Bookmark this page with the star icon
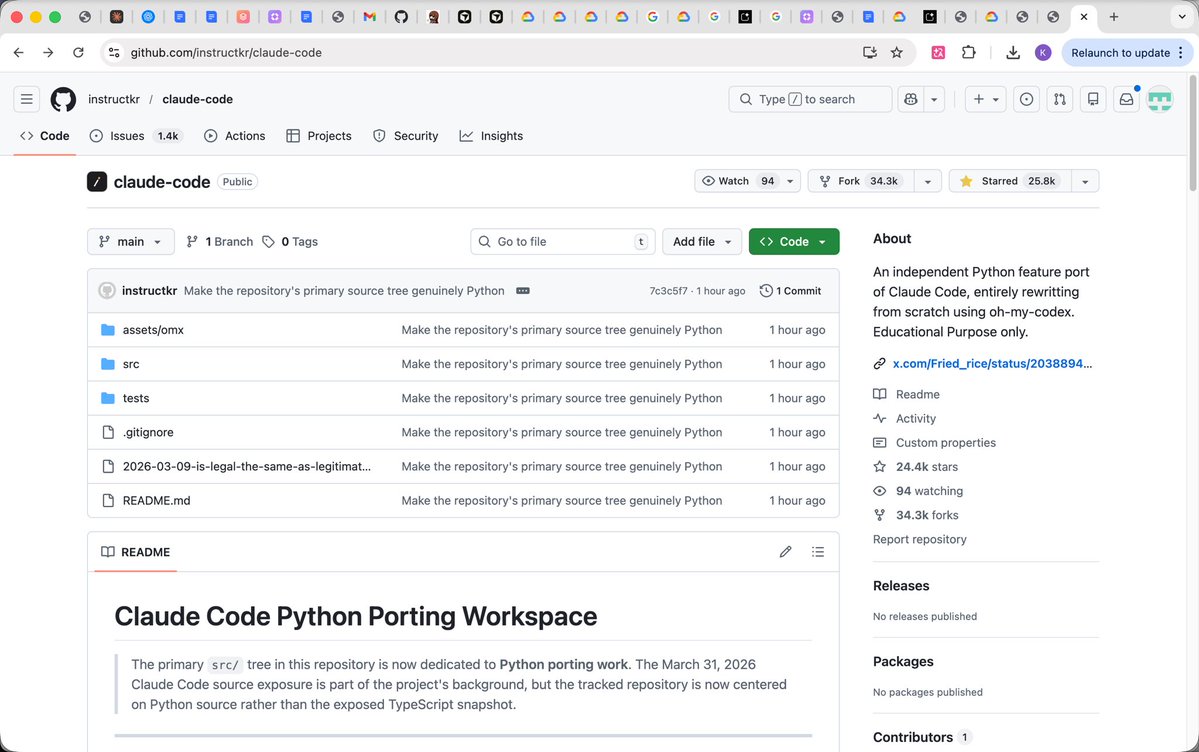The height and width of the screenshot is (752, 1199). coord(897,53)
